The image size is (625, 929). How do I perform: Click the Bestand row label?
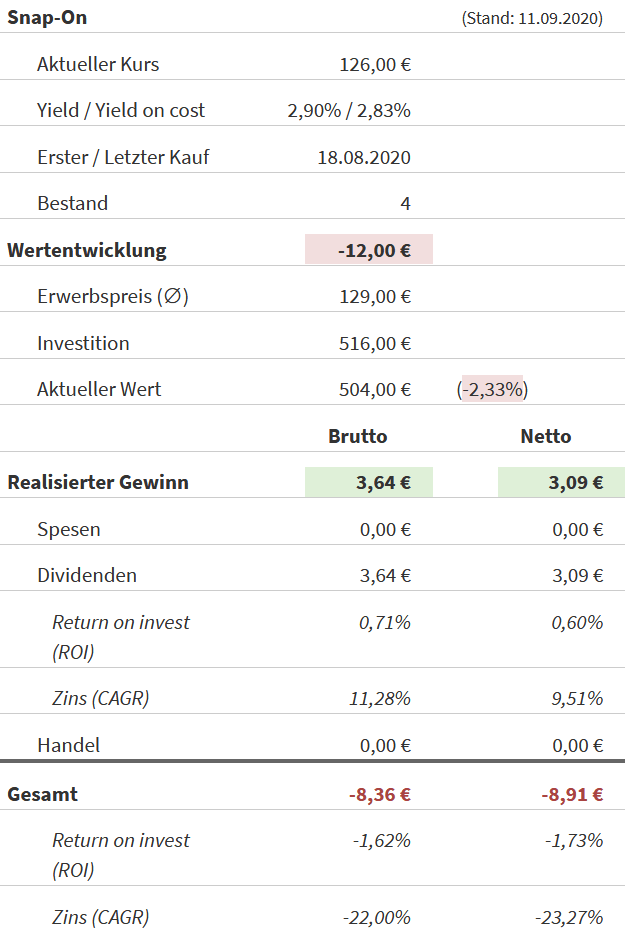[72, 203]
